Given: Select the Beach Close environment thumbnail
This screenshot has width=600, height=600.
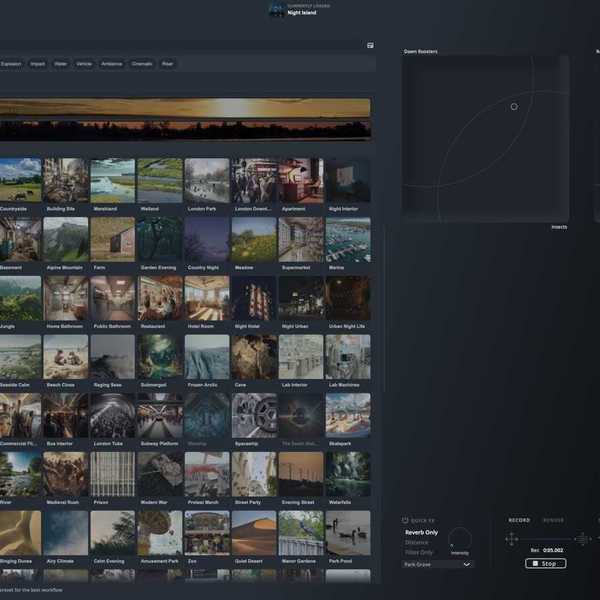Looking at the screenshot, I should [66, 357].
